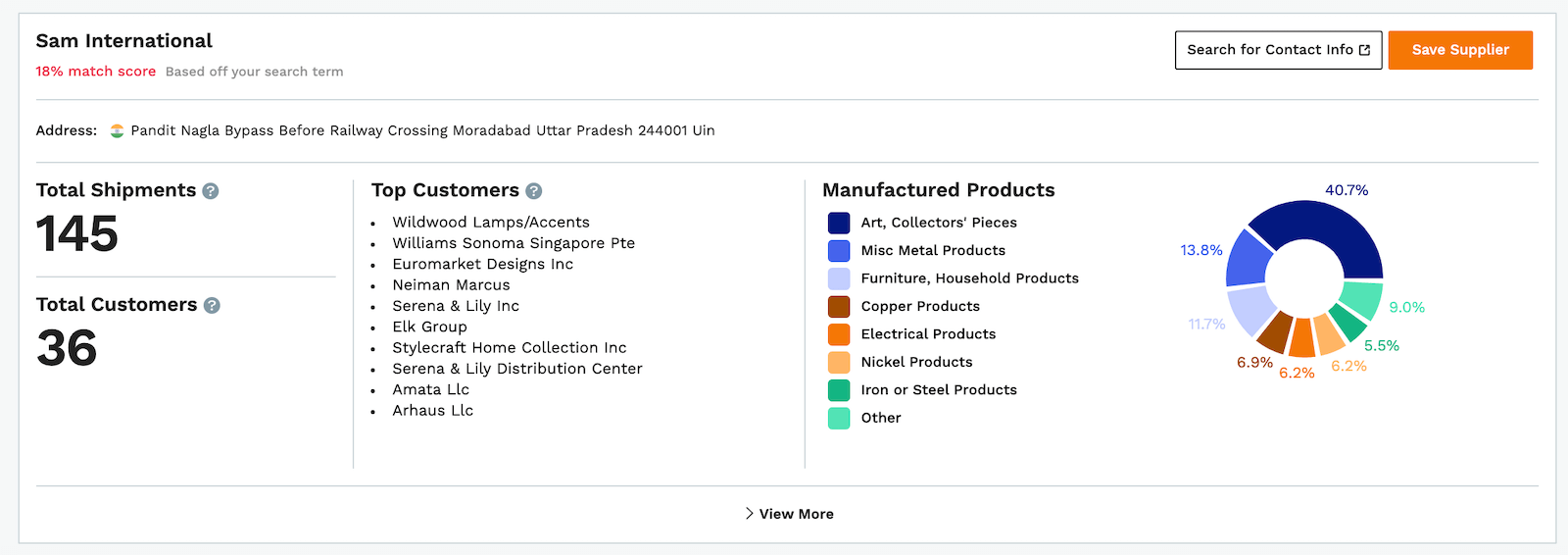Open Williams Sonoma Singapore Pte customer
The width and height of the screenshot is (1568, 555).
point(514,243)
